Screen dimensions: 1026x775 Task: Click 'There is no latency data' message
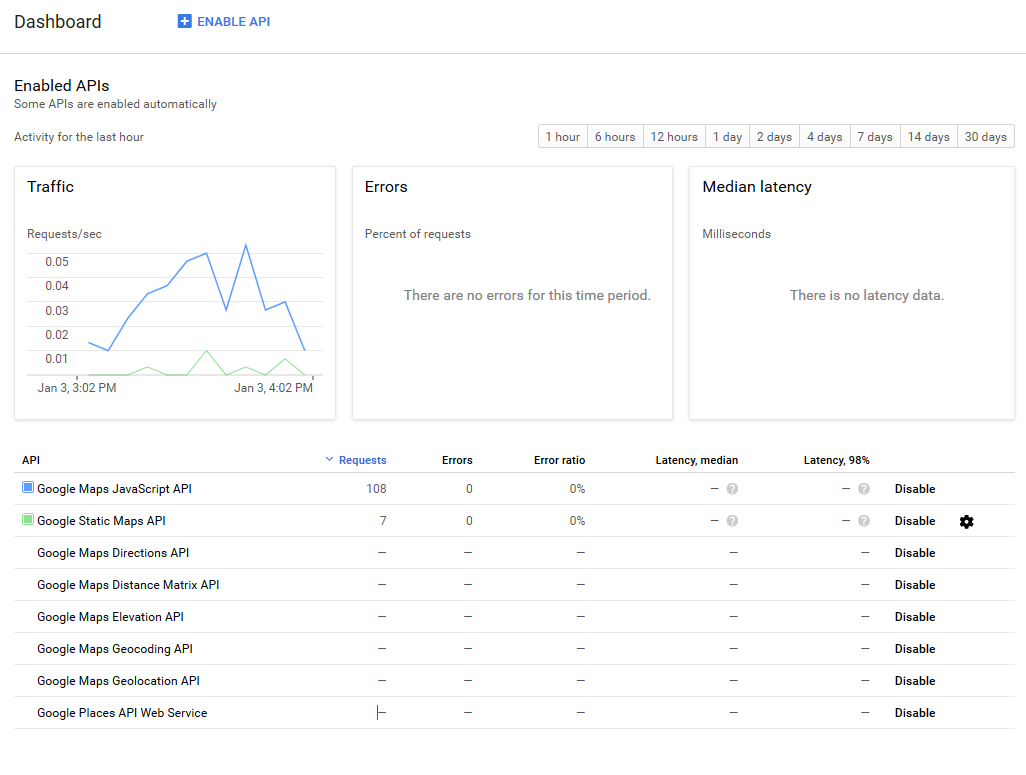[x=867, y=295]
